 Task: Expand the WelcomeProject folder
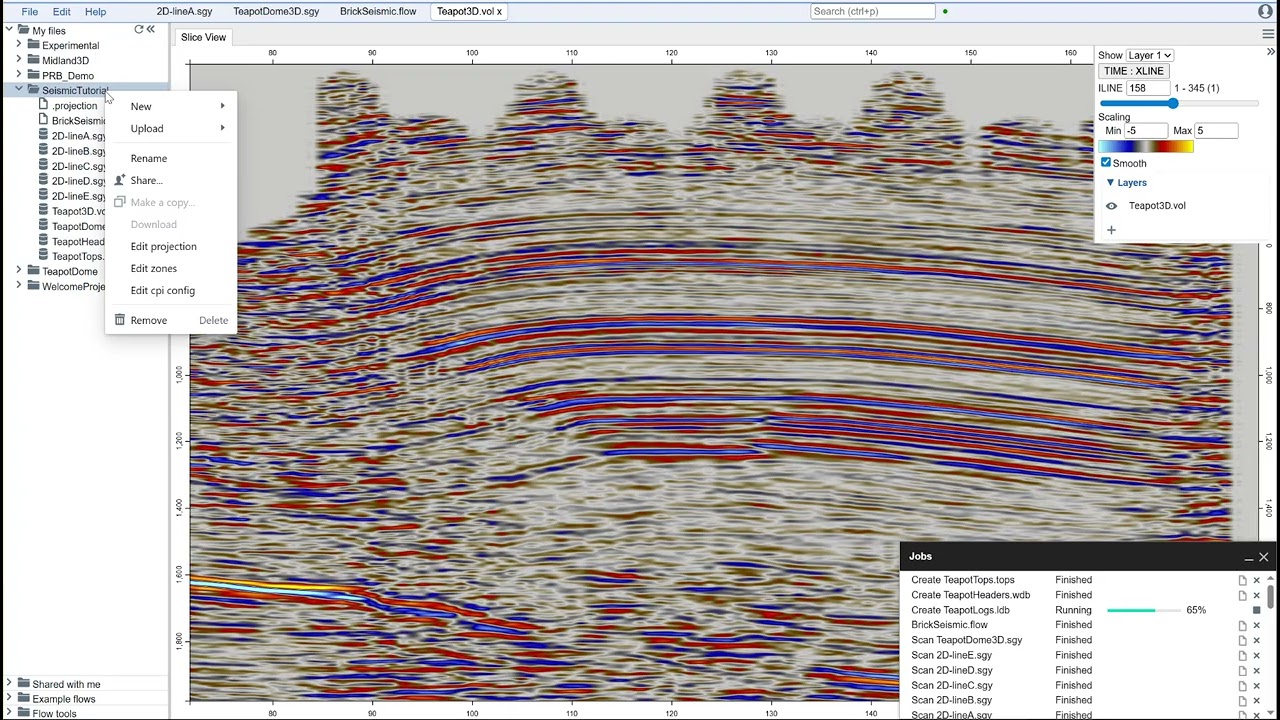point(19,286)
